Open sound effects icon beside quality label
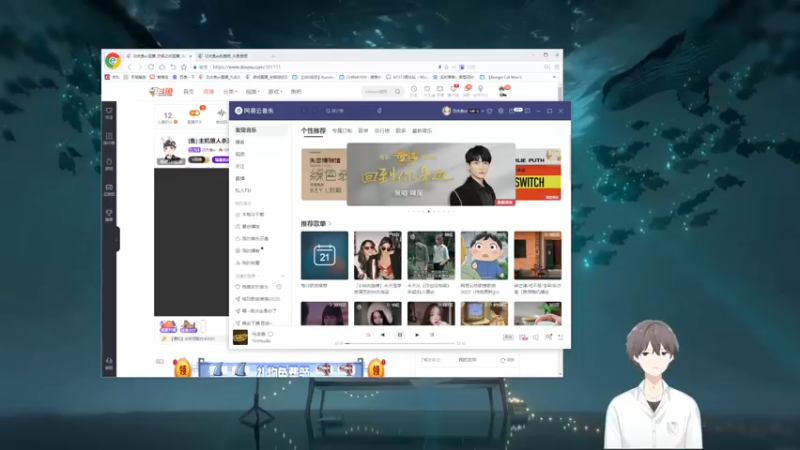 tap(523, 337)
